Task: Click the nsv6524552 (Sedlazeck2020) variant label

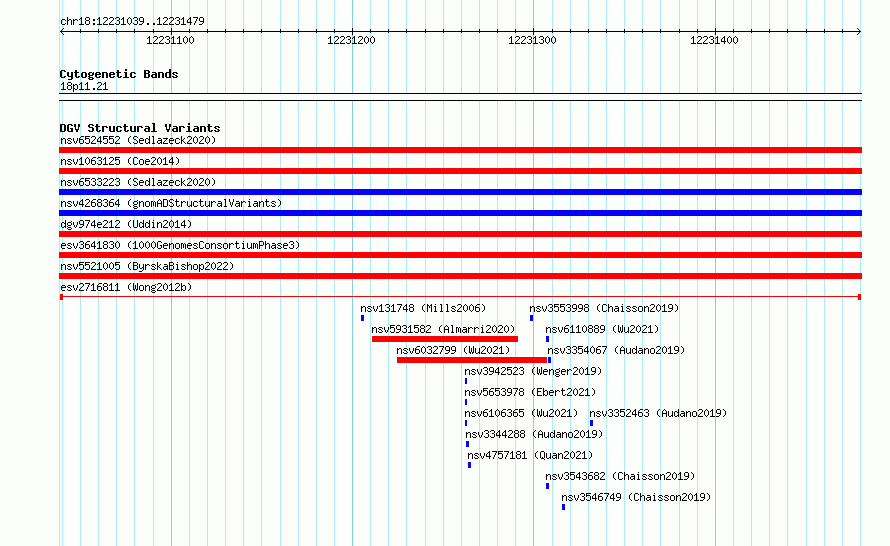Action: click(x=138, y=140)
